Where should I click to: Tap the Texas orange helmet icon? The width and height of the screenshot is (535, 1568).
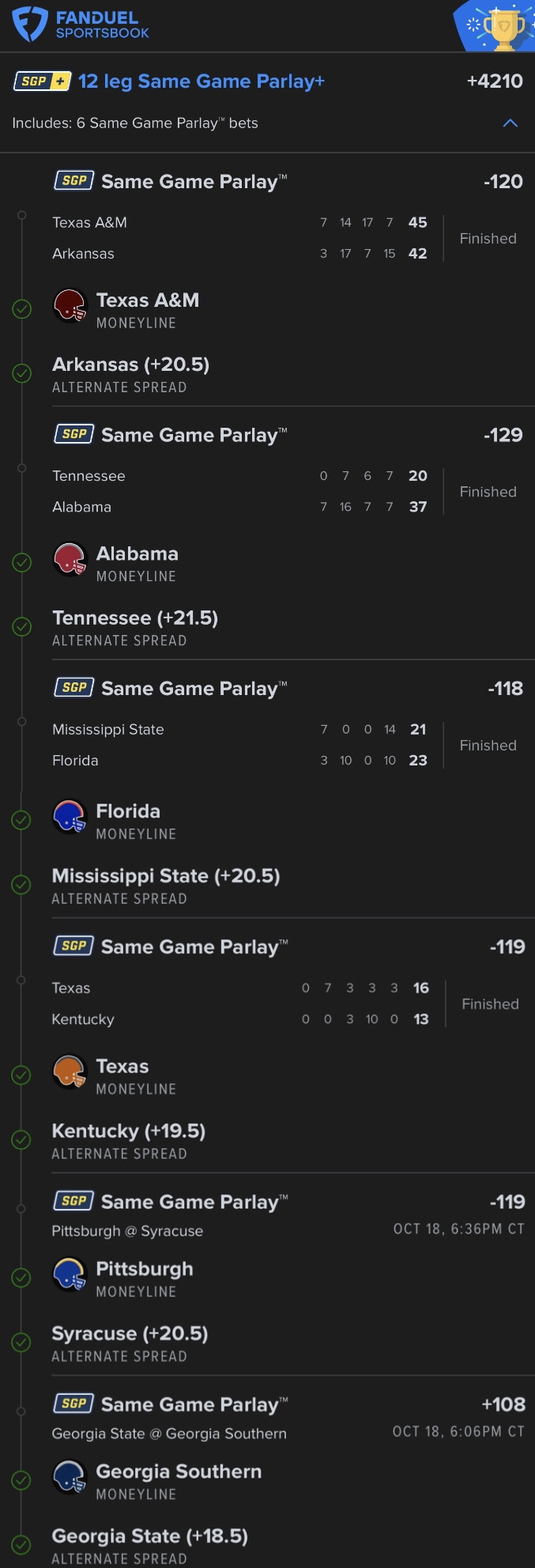(70, 1072)
